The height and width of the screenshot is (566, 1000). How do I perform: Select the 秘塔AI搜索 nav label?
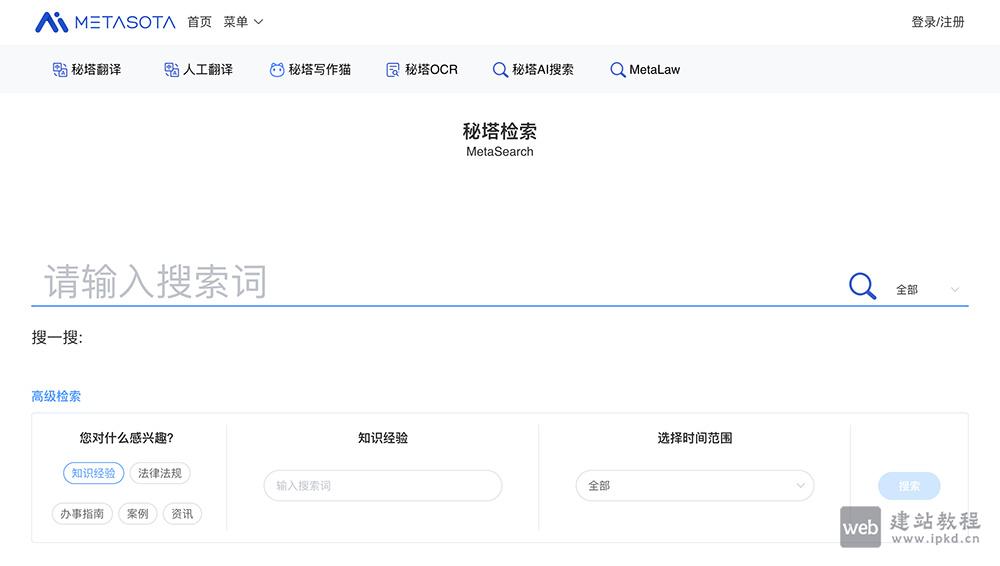543,70
